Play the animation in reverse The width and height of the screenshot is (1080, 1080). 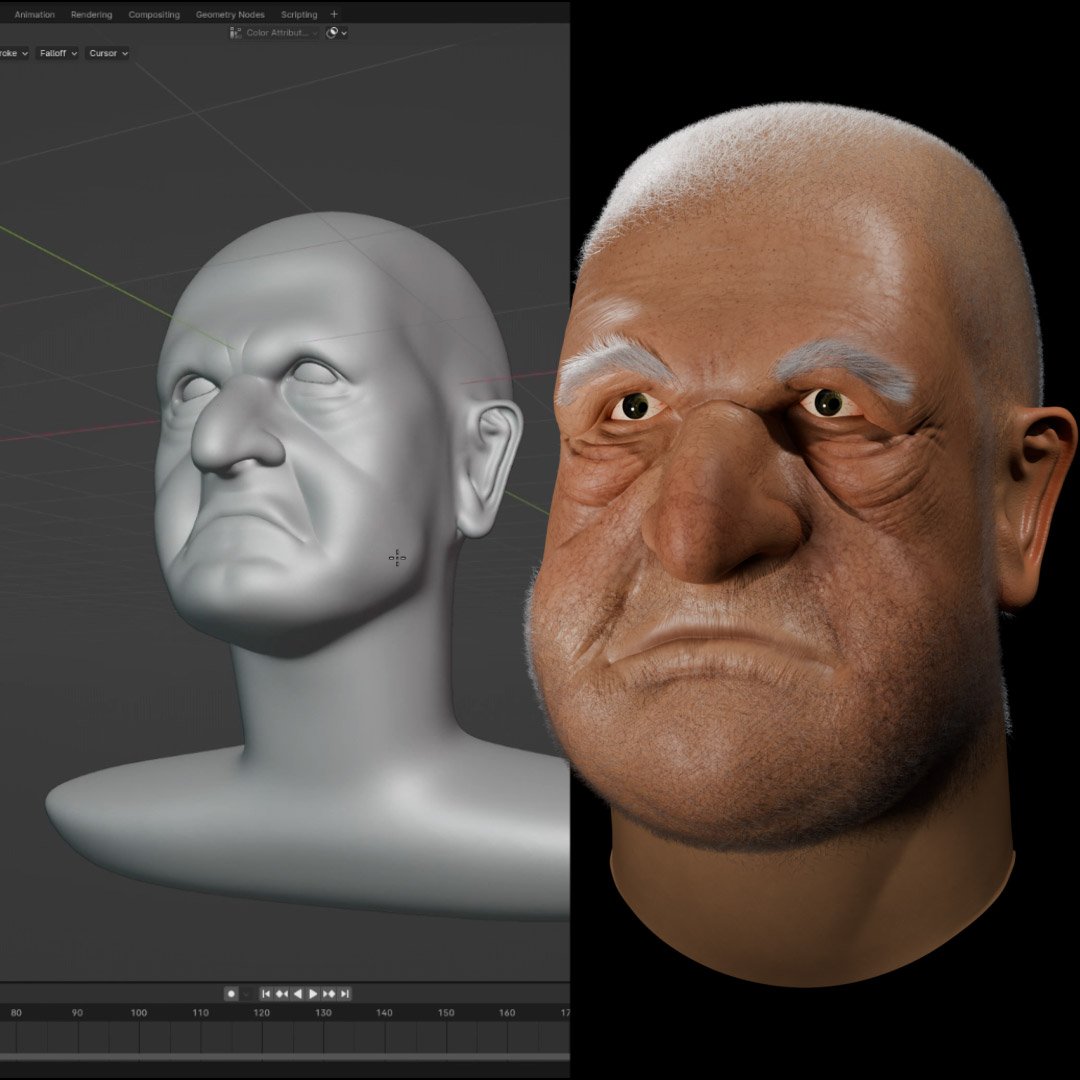[298, 993]
